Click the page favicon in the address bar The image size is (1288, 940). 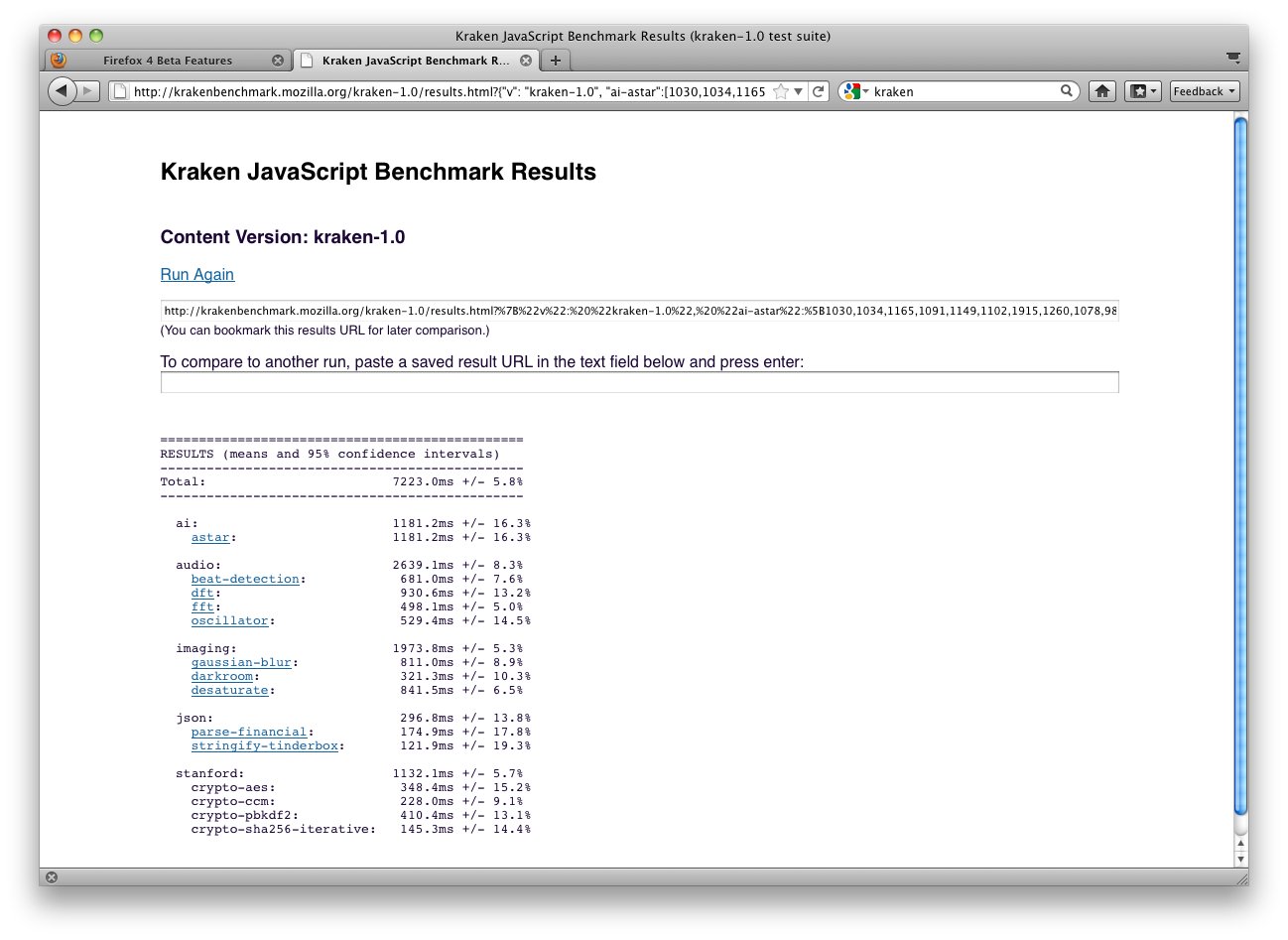pos(119,91)
